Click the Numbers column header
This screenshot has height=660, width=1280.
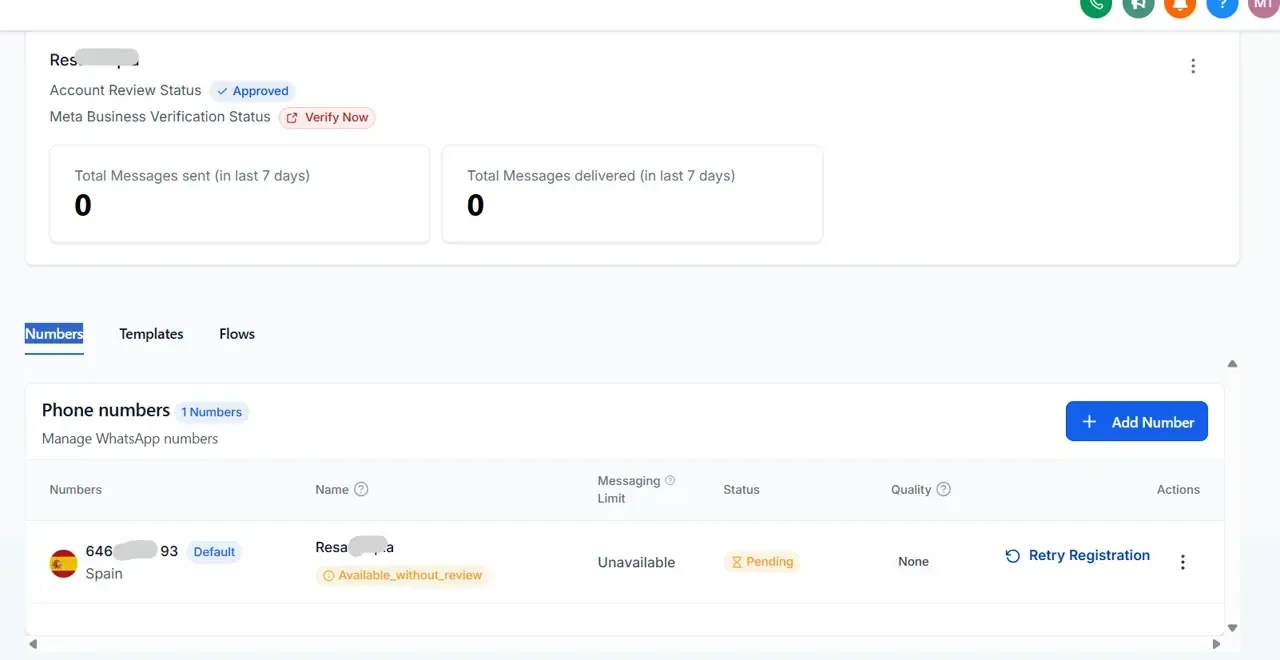click(76, 490)
